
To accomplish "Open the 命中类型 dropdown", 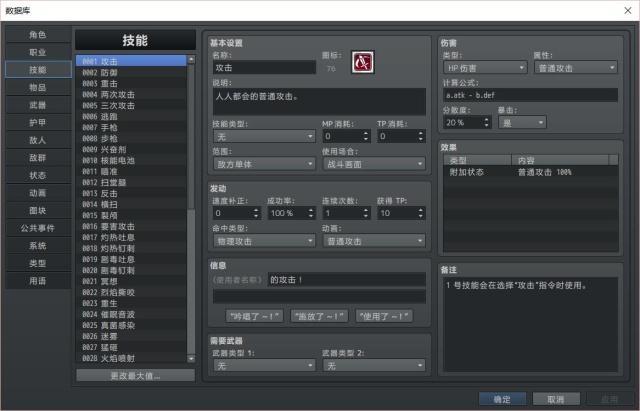I will [x=264, y=241].
